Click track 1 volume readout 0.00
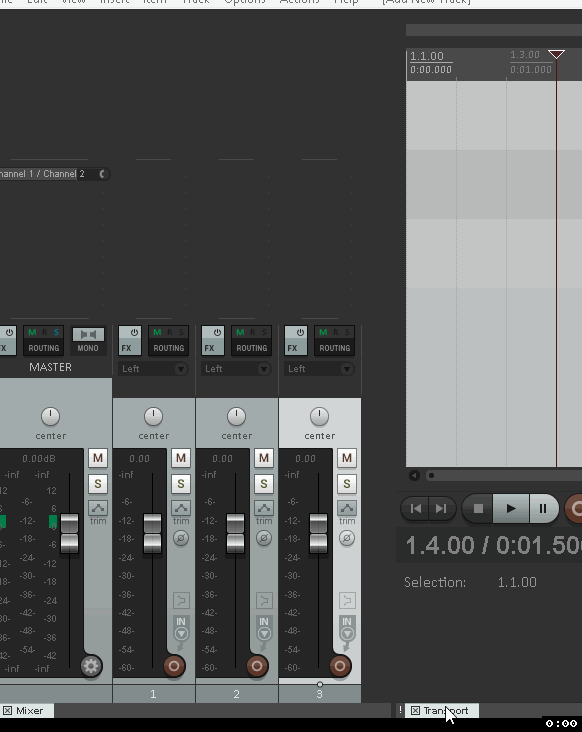The width and height of the screenshot is (582, 732). point(140,459)
